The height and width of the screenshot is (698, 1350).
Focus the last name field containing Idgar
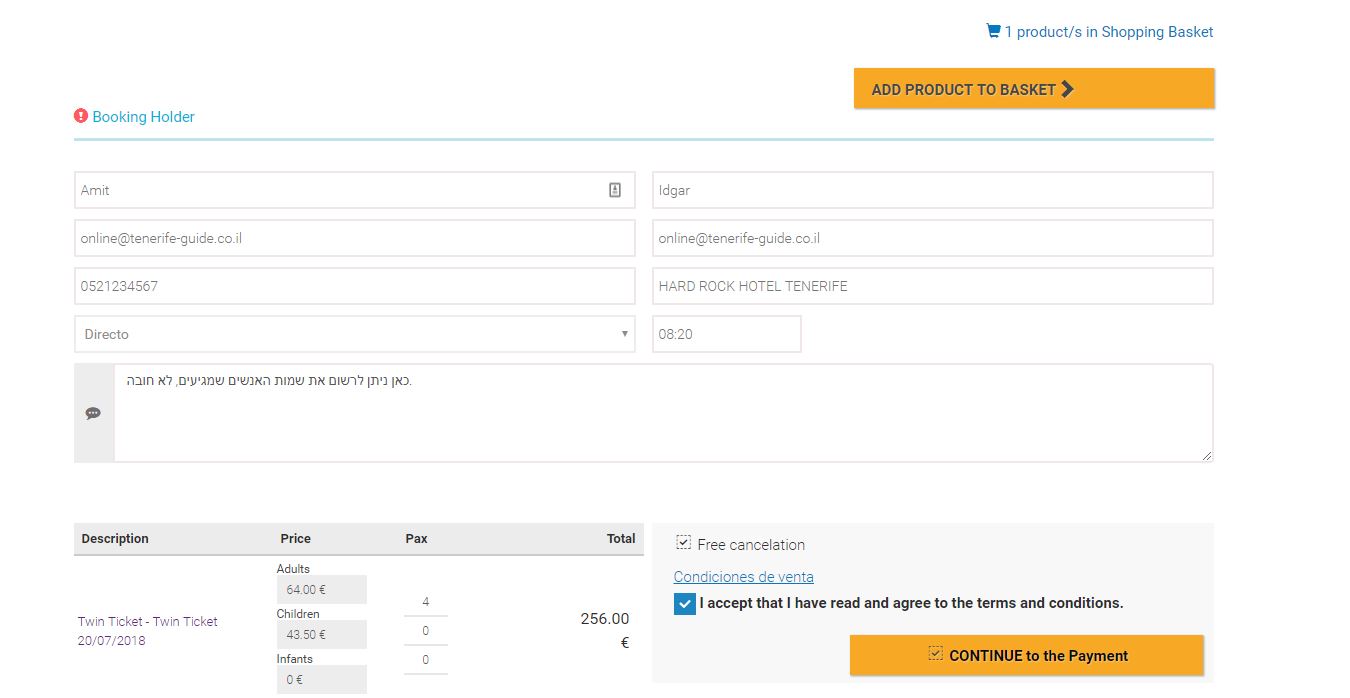pos(932,190)
